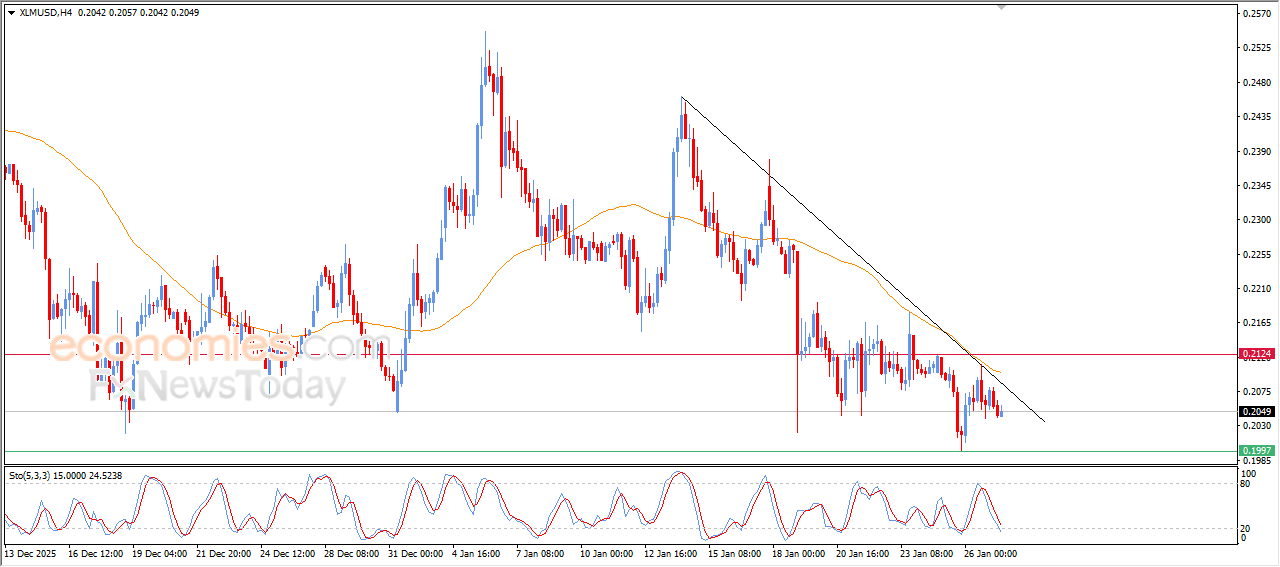
Task: Click the chart shift triangle marker at top
Action: coord(1001,8)
